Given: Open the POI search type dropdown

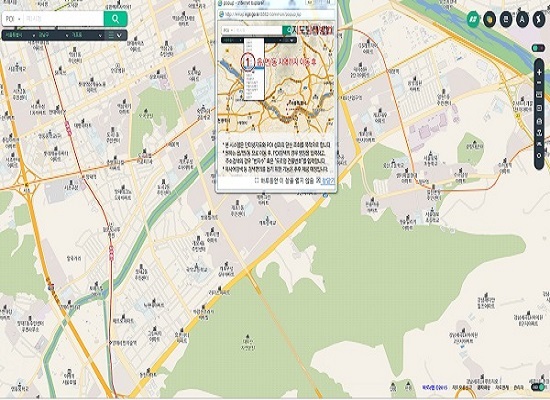Looking at the screenshot, I should 13,19.
